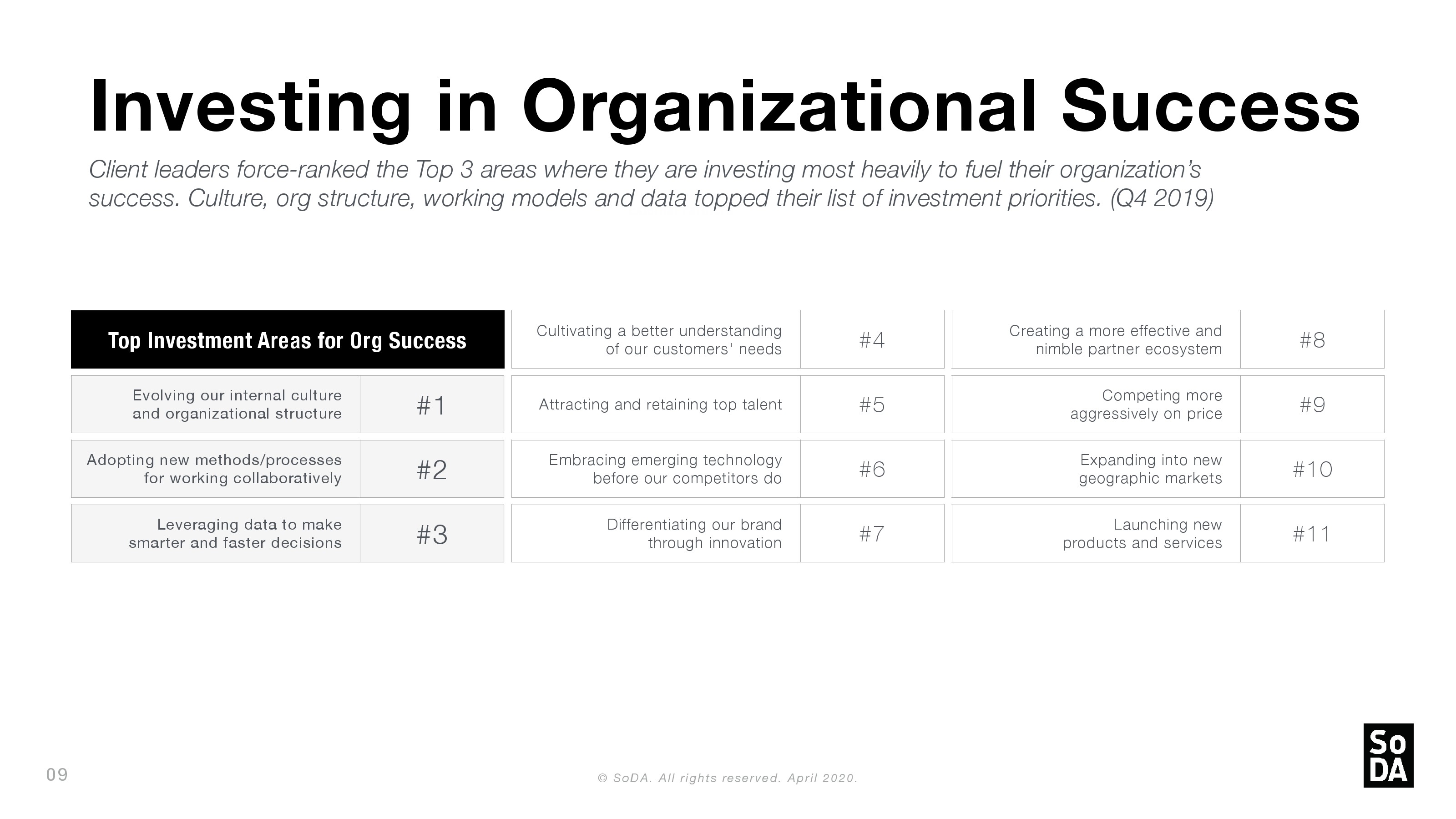Click the '#2' rank cell
Viewport: 1456px width, 819px height.
click(432, 469)
